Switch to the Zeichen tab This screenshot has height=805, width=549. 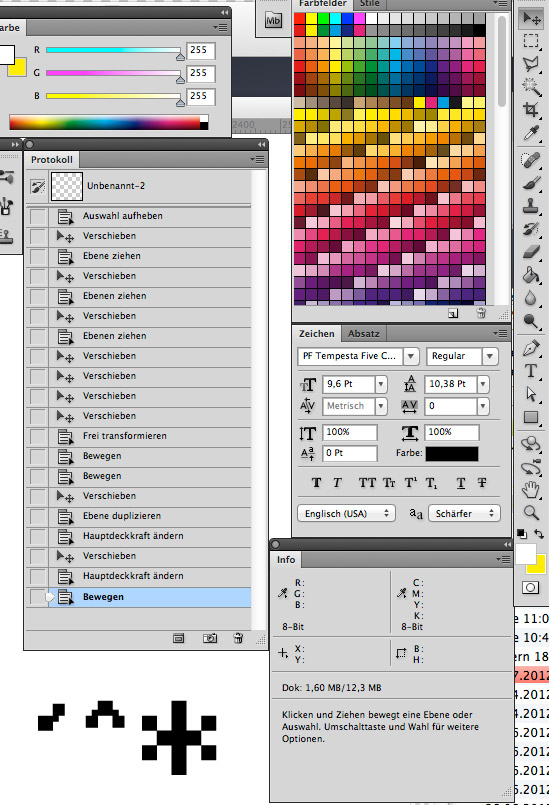click(317, 334)
